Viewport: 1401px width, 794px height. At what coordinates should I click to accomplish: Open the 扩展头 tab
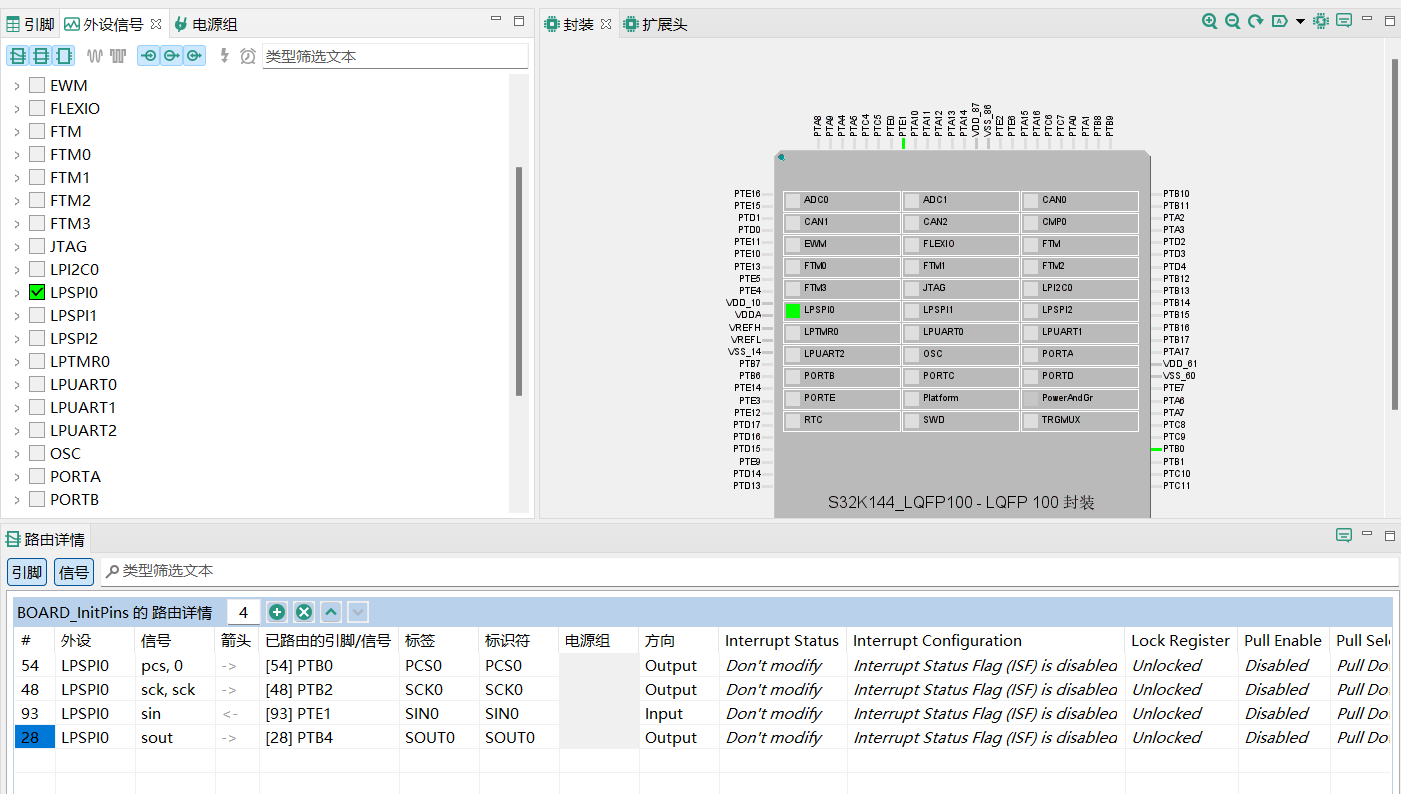tap(656, 24)
